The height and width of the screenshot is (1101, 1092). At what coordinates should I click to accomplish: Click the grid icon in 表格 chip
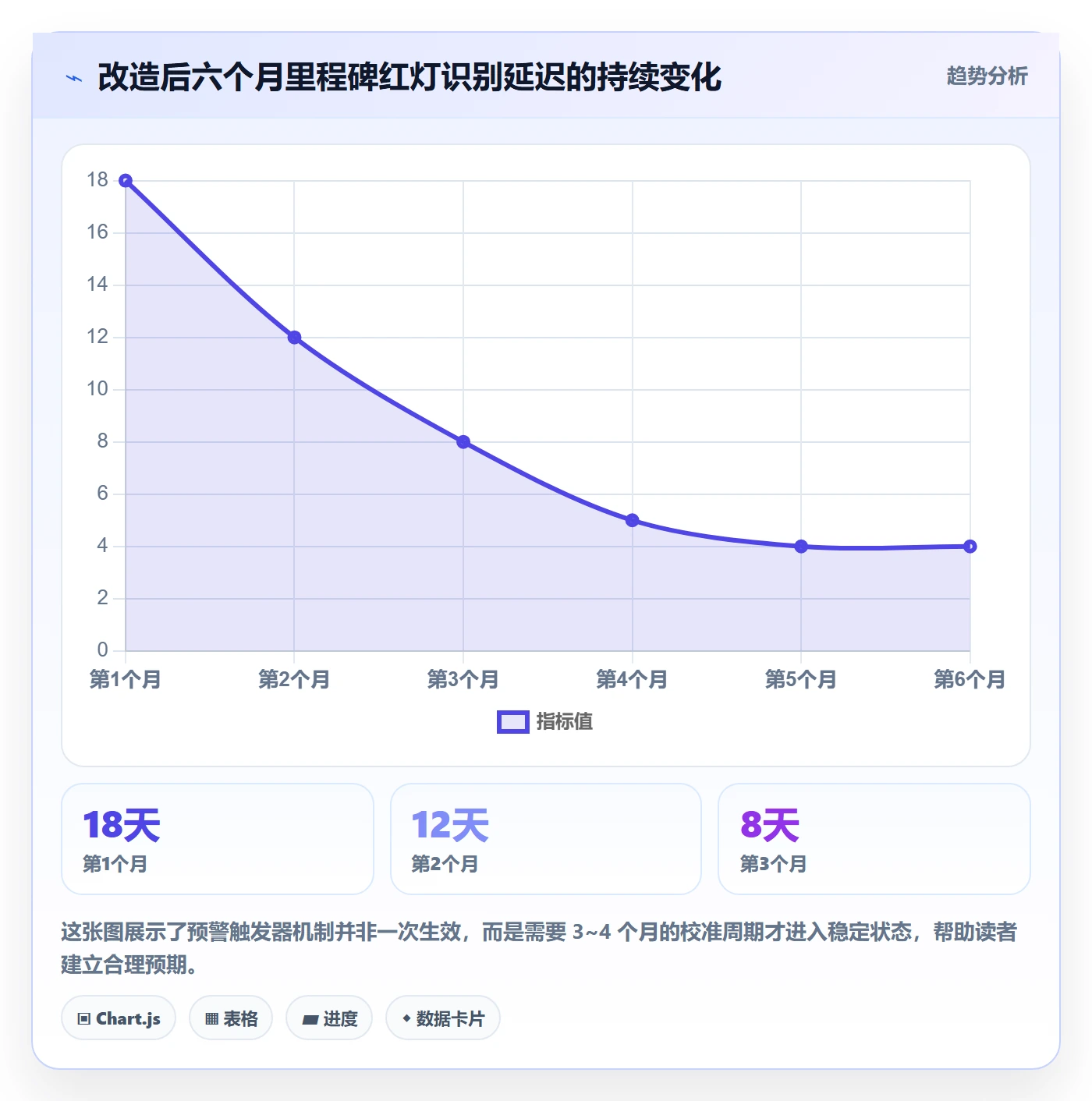coord(211,1019)
